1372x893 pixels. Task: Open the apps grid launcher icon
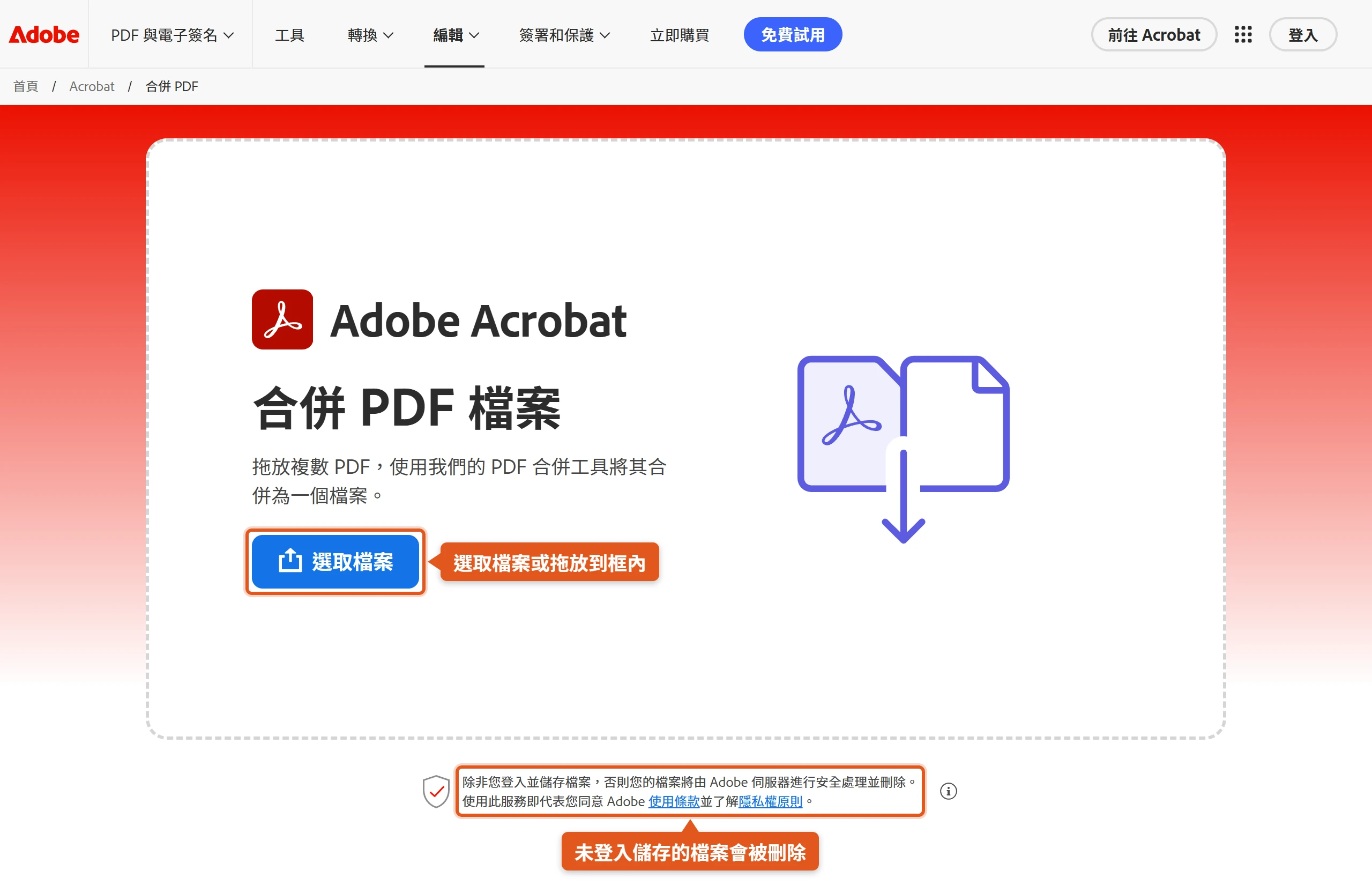pyautogui.click(x=1243, y=35)
